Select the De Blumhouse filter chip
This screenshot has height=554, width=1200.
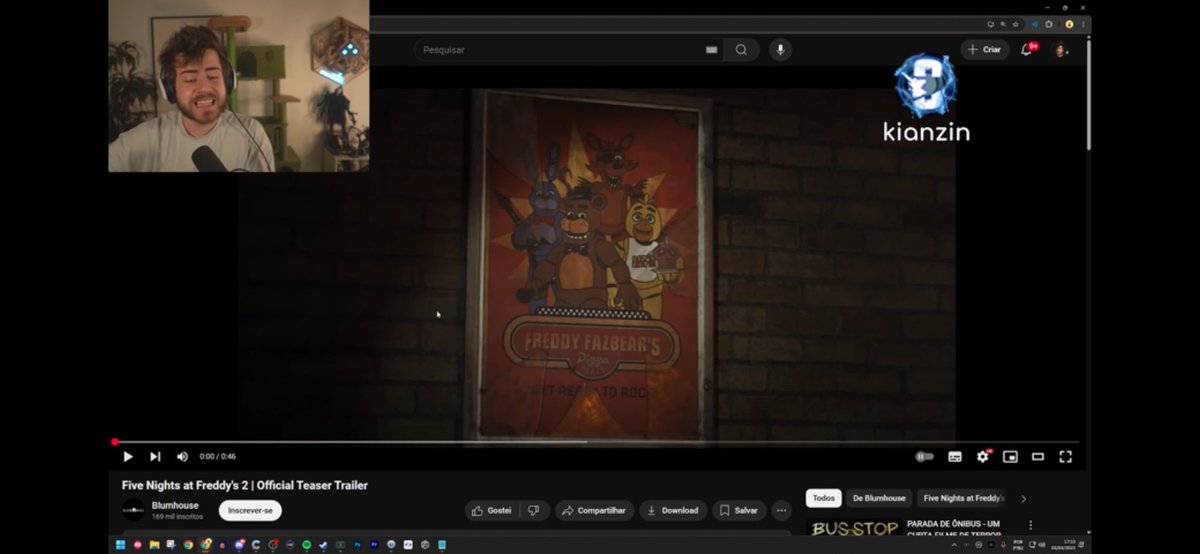[x=879, y=498]
